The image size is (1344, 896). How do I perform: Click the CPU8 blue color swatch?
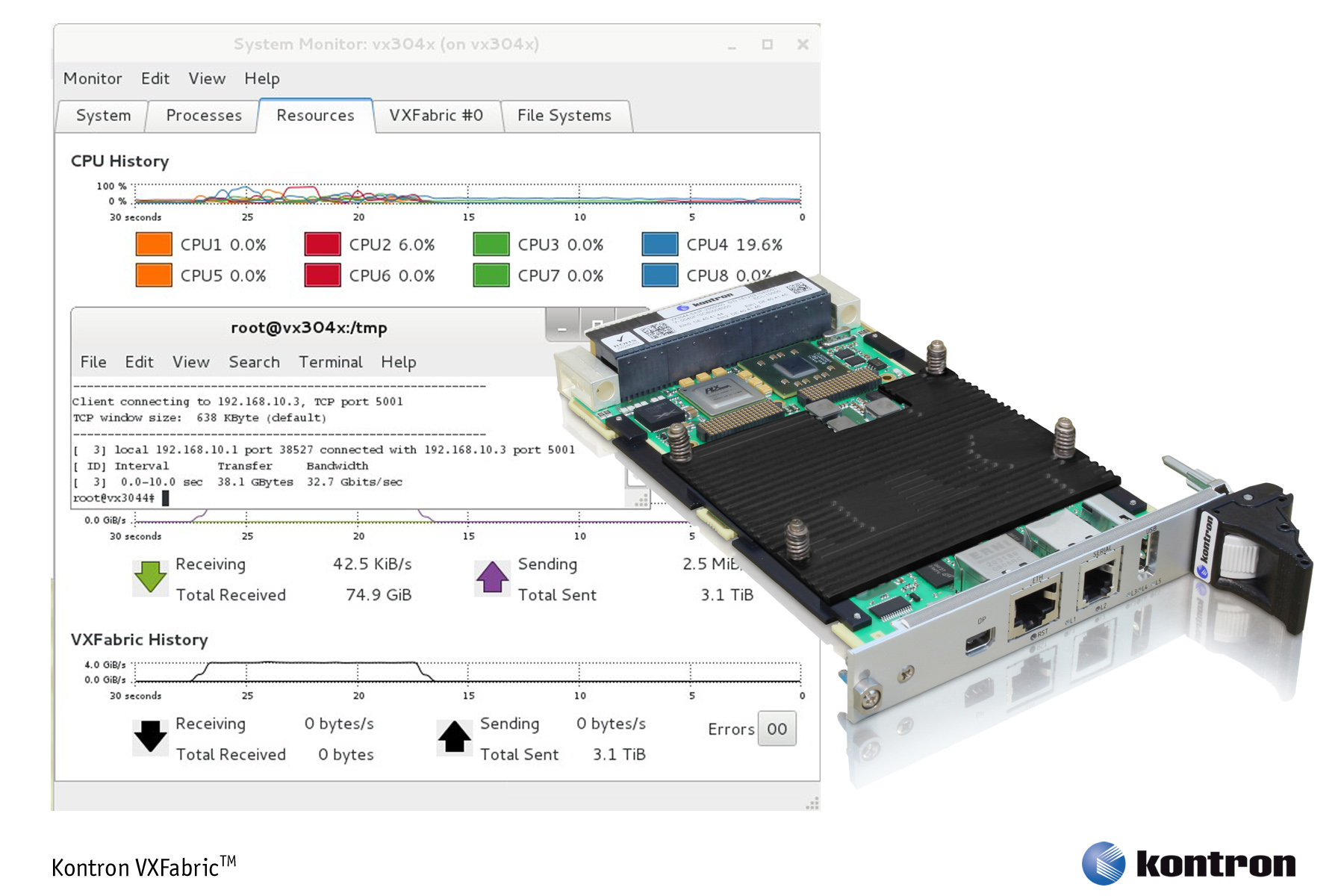[x=660, y=275]
